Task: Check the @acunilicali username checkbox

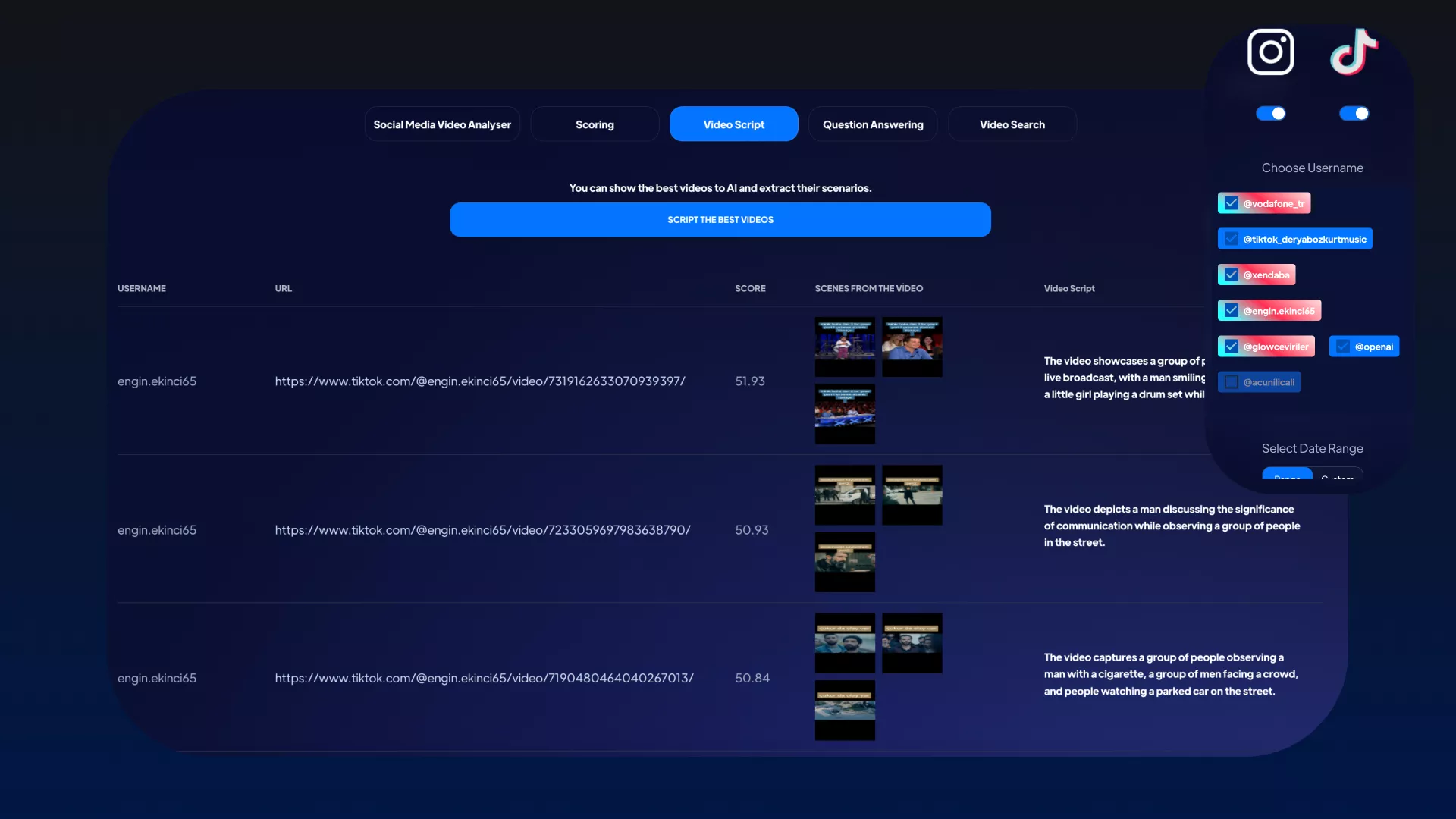Action: pos(1232,382)
